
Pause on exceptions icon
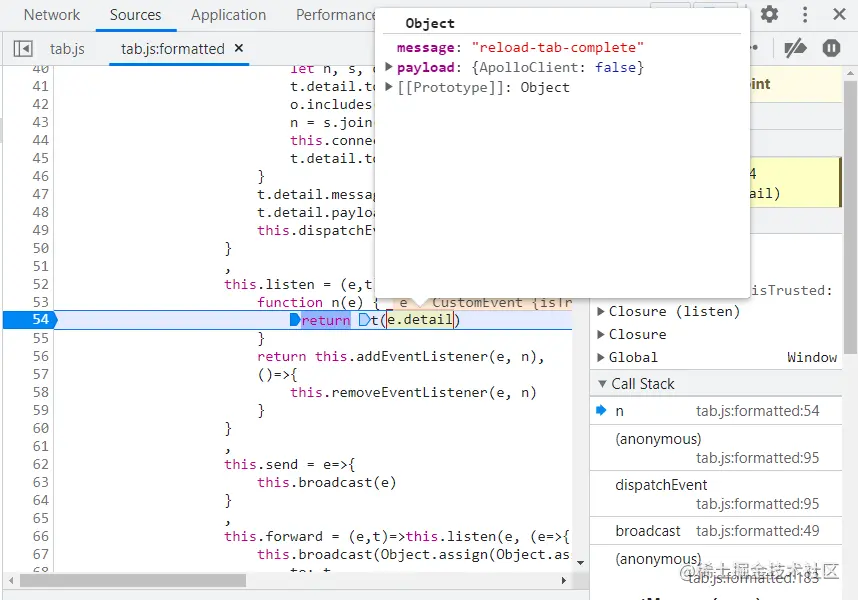(x=831, y=48)
